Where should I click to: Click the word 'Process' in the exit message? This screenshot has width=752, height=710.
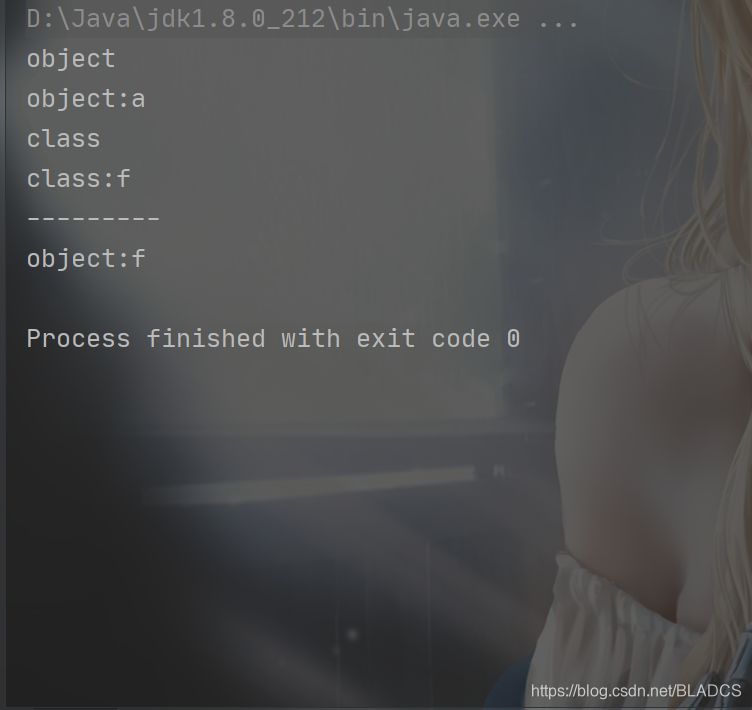(x=78, y=339)
